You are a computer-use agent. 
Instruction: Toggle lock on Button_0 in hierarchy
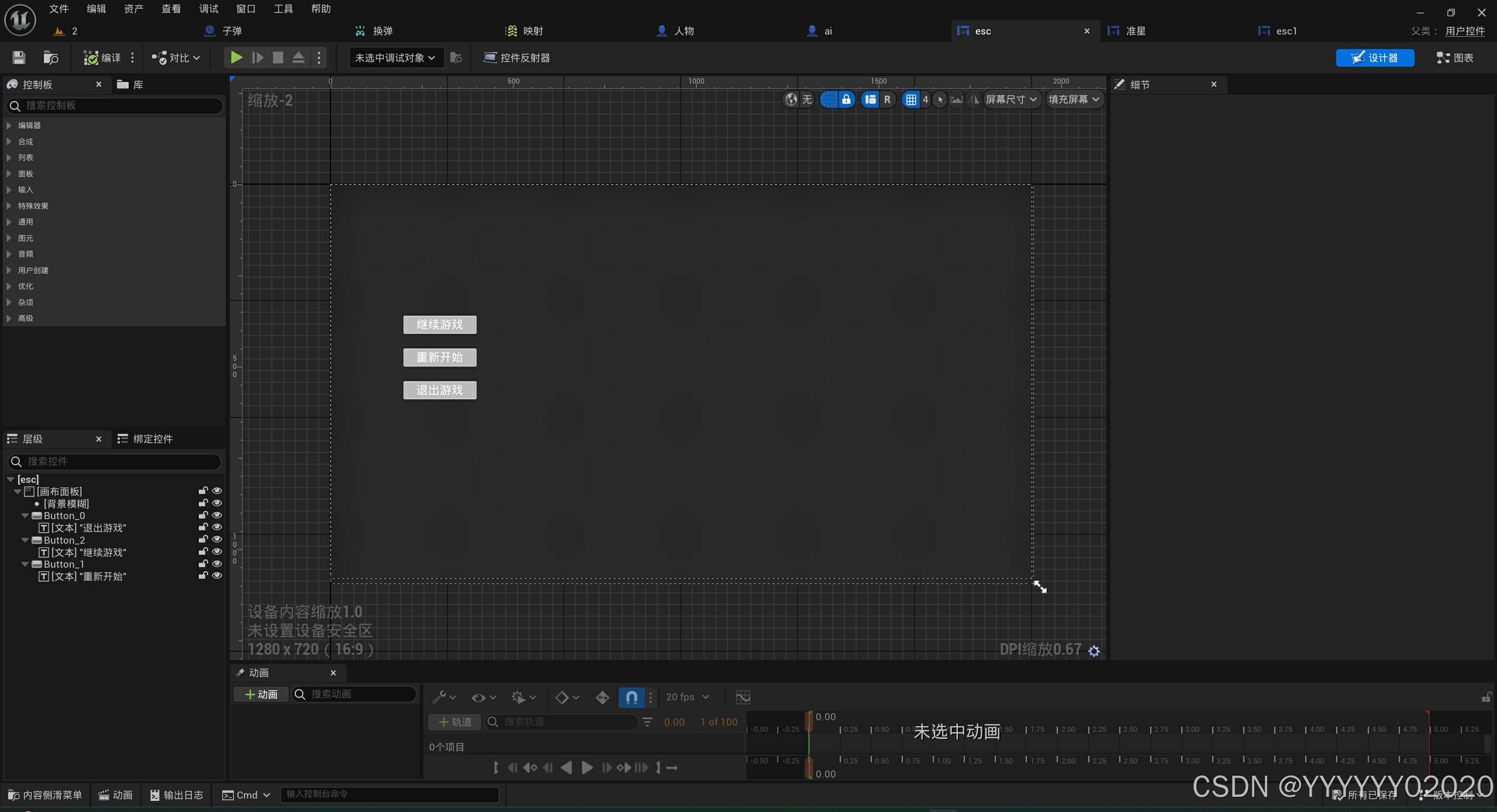coord(203,516)
